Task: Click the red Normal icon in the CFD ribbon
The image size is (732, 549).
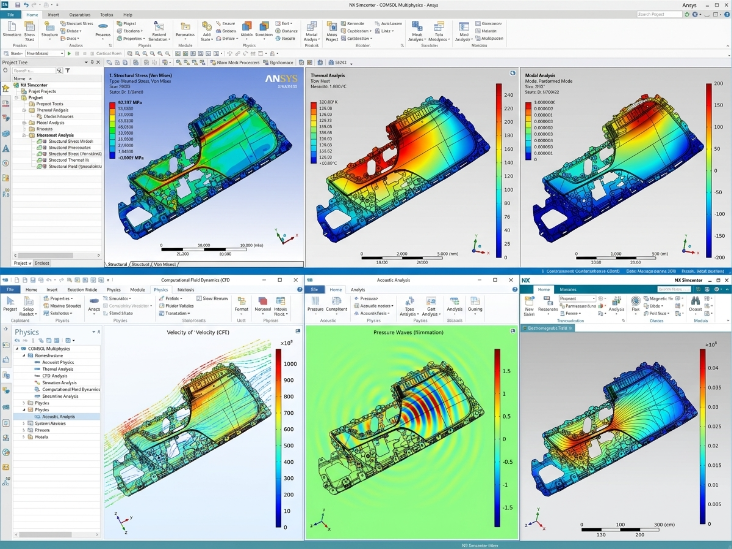Action: [262, 301]
